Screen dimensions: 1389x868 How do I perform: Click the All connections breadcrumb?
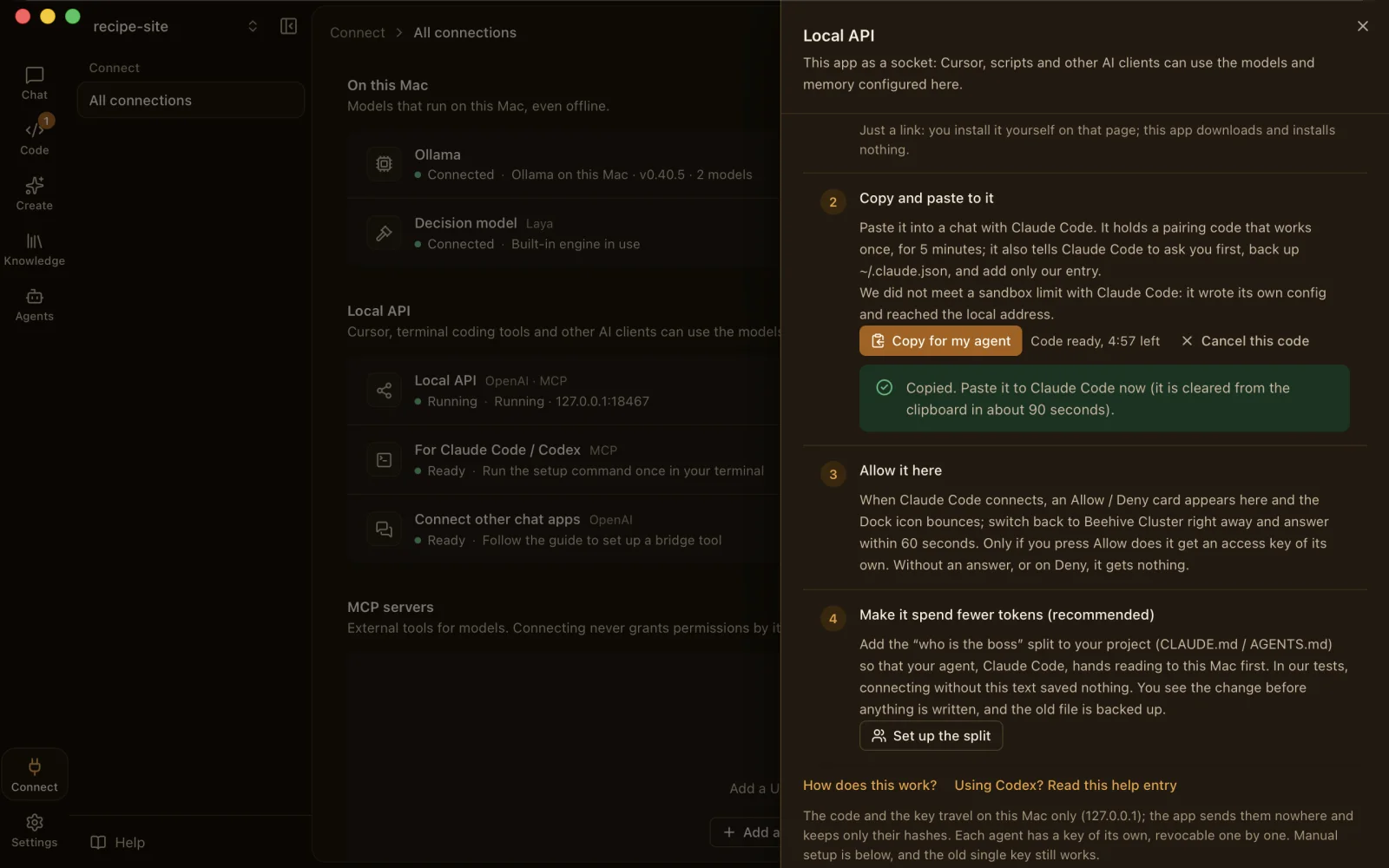[464, 32]
